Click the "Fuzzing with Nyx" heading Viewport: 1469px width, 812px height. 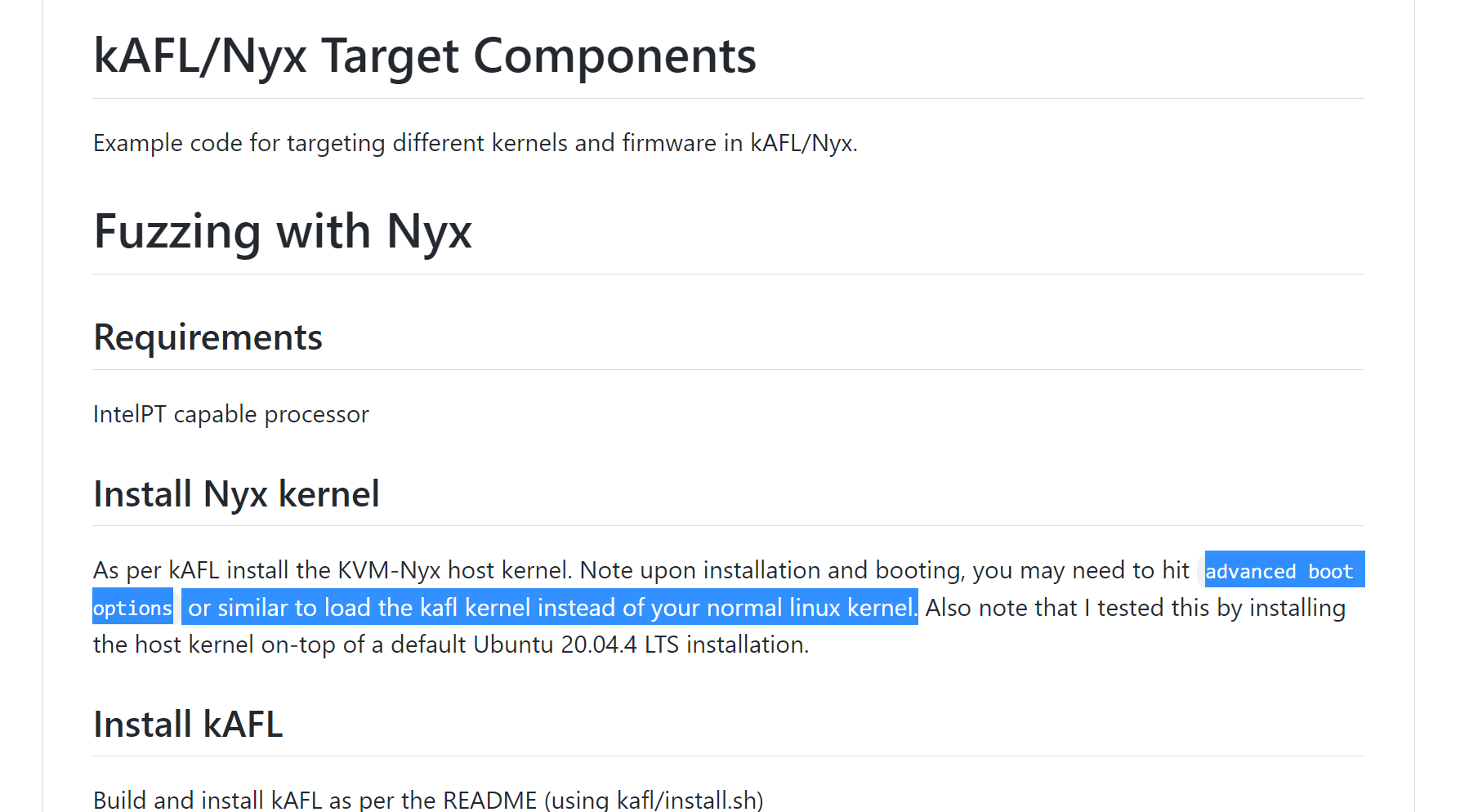283,231
